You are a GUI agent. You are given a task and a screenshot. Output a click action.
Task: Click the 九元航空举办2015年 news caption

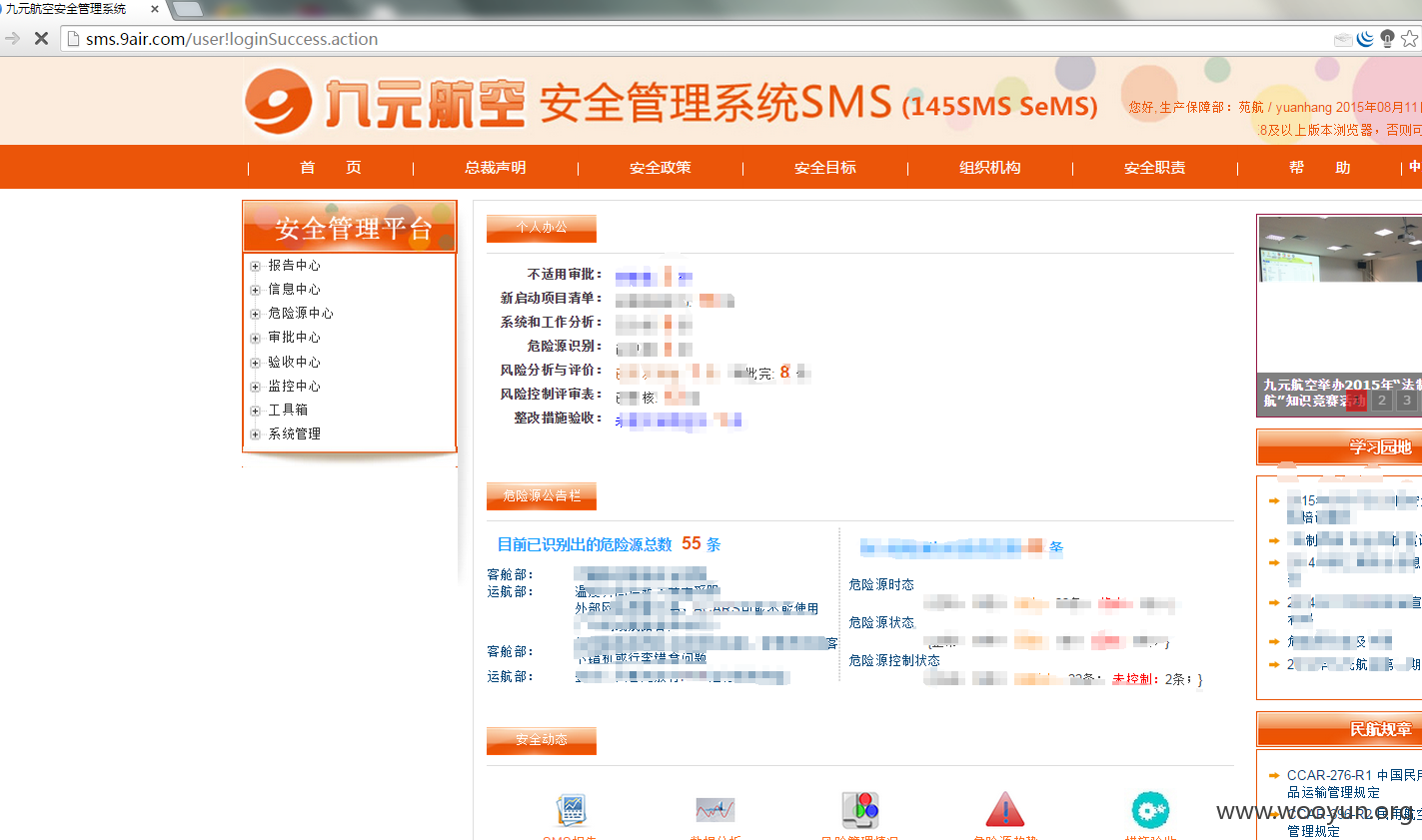coord(1340,393)
